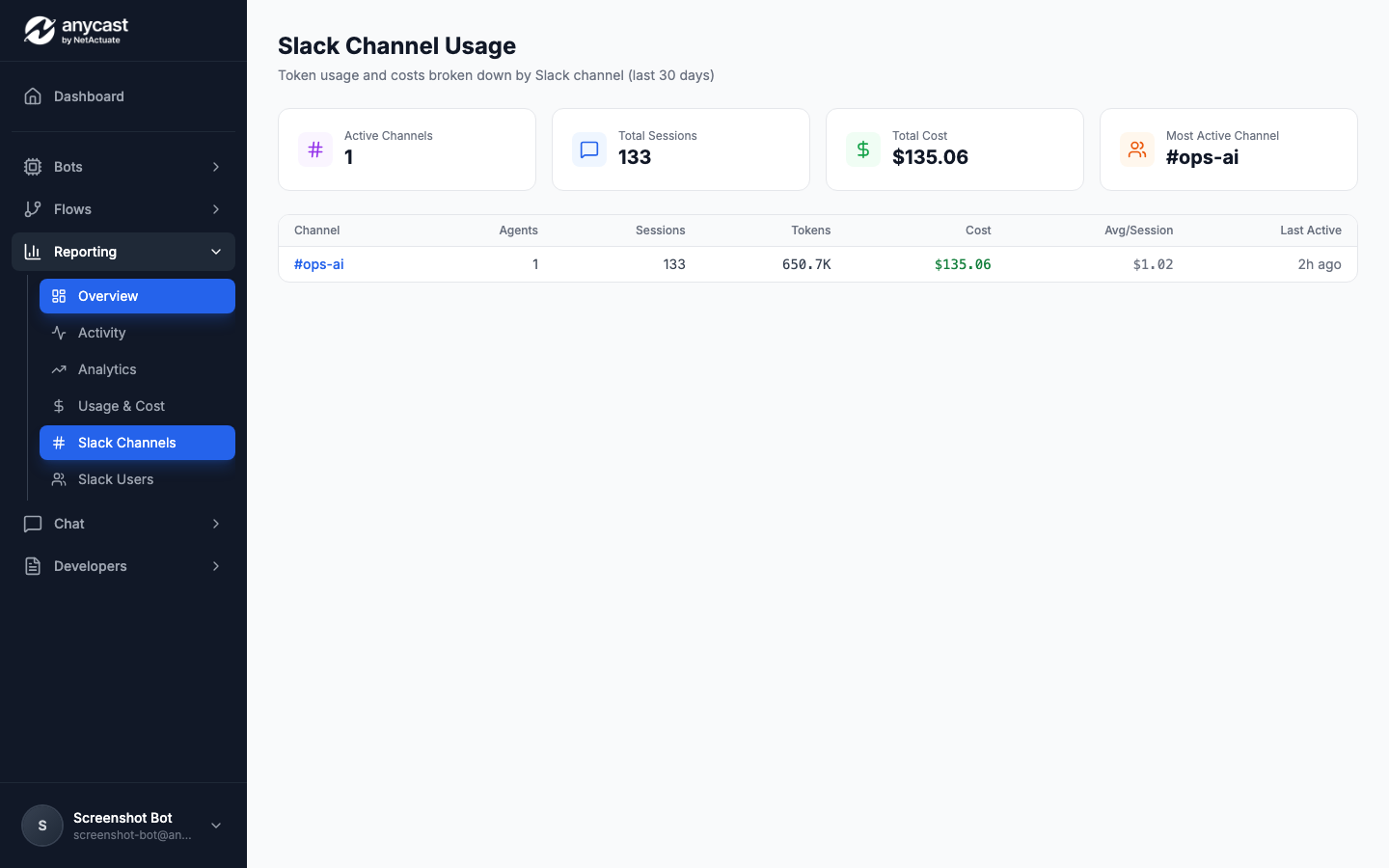Click the $135.06 cost cell in table

click(963, 264)
